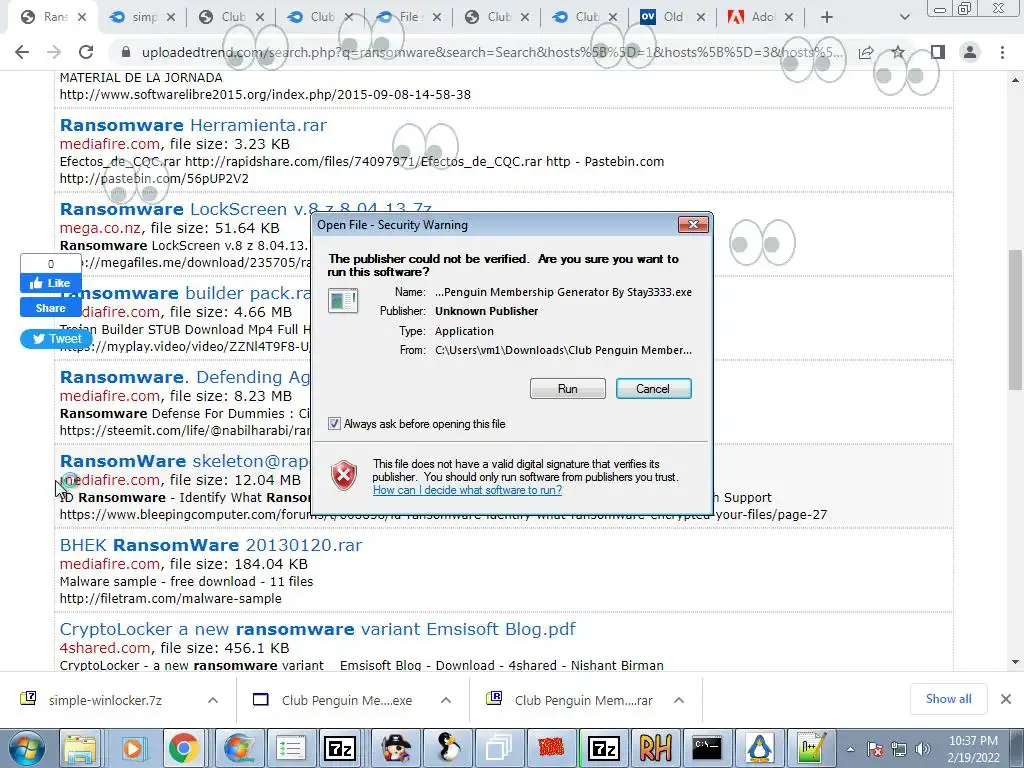Expand options for Club Penguin .rar download

click(679, 700)
